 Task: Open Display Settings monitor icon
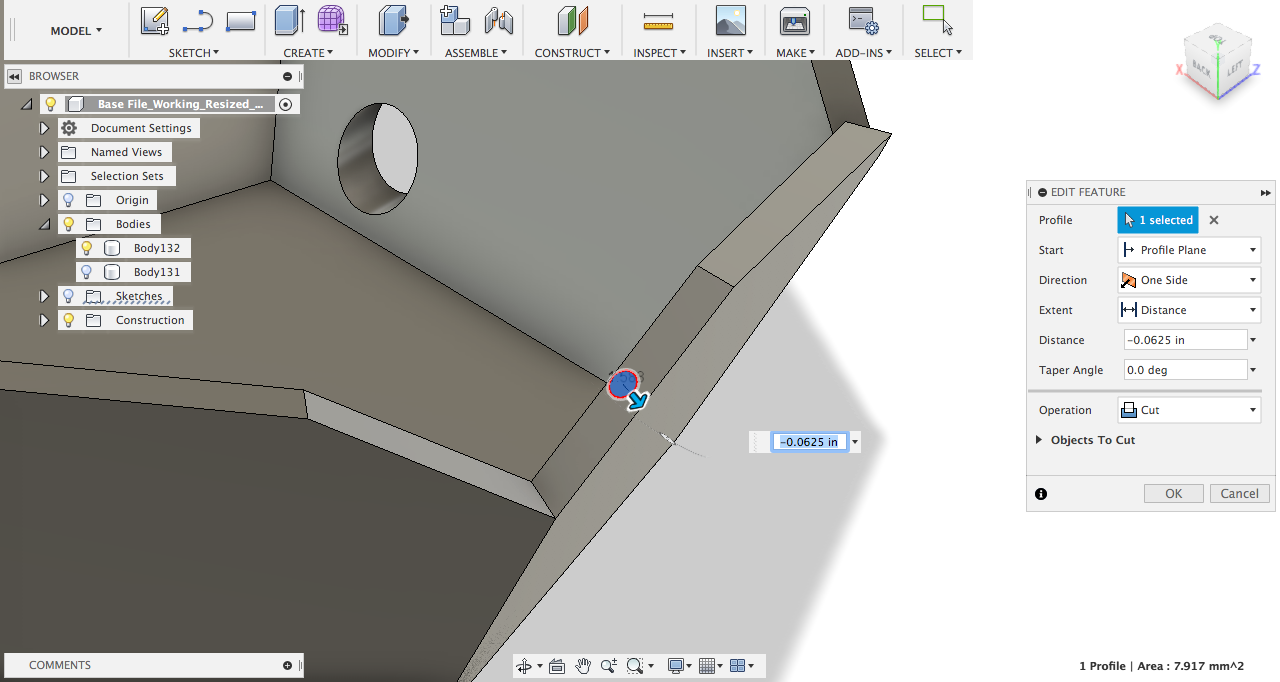click(x=676, y=666)
